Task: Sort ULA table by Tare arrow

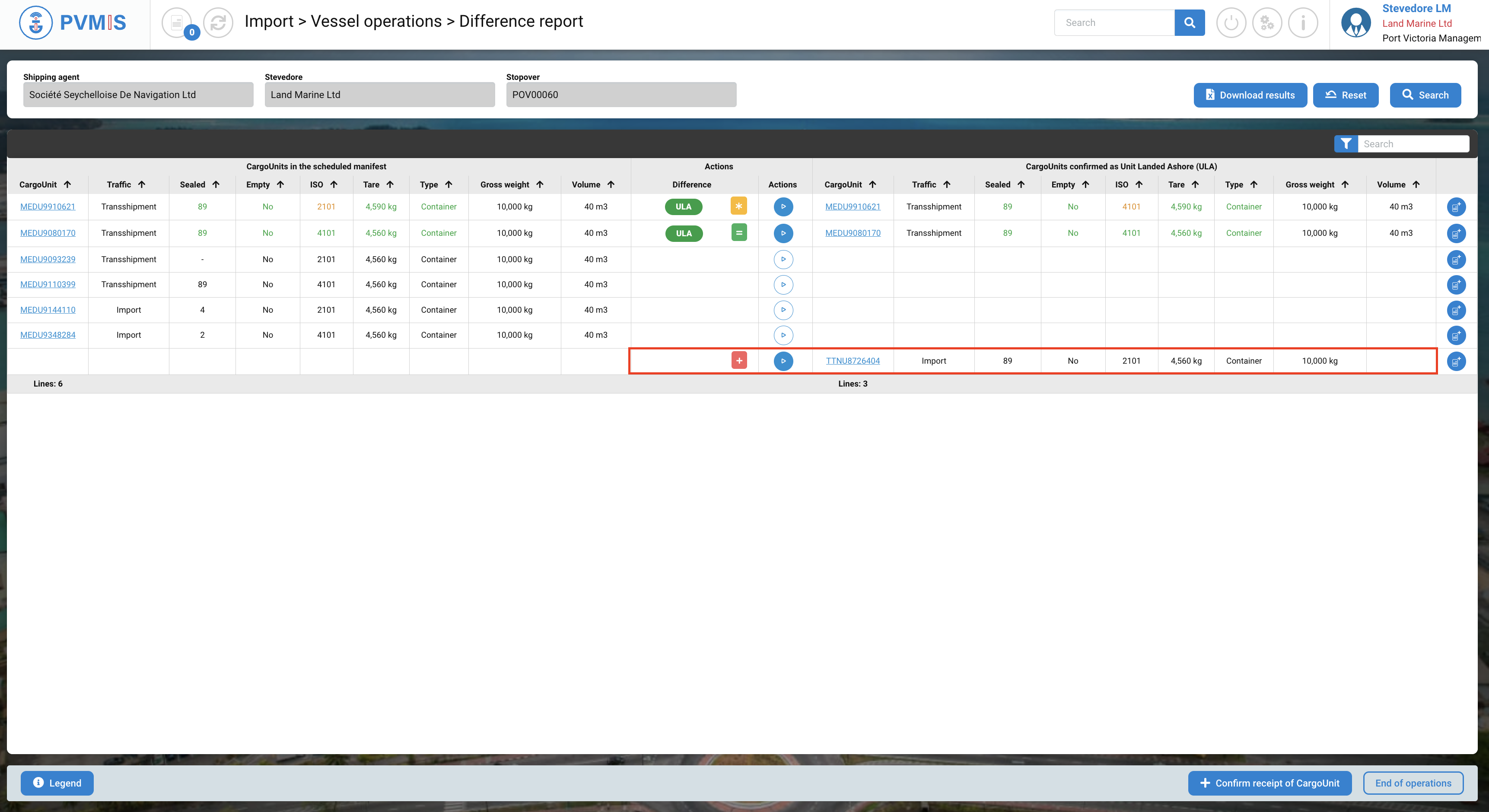Action: (1195, 184)
